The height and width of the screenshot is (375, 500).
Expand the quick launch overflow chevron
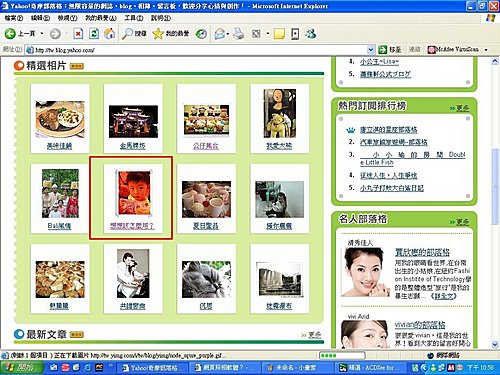click(x=111, y=366)
